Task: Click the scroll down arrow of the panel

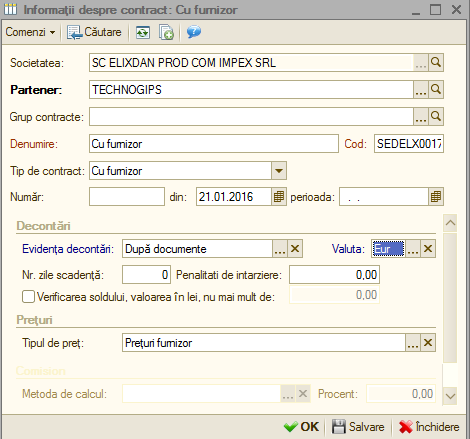Action: pyautogui.click(x=450, y=396)
